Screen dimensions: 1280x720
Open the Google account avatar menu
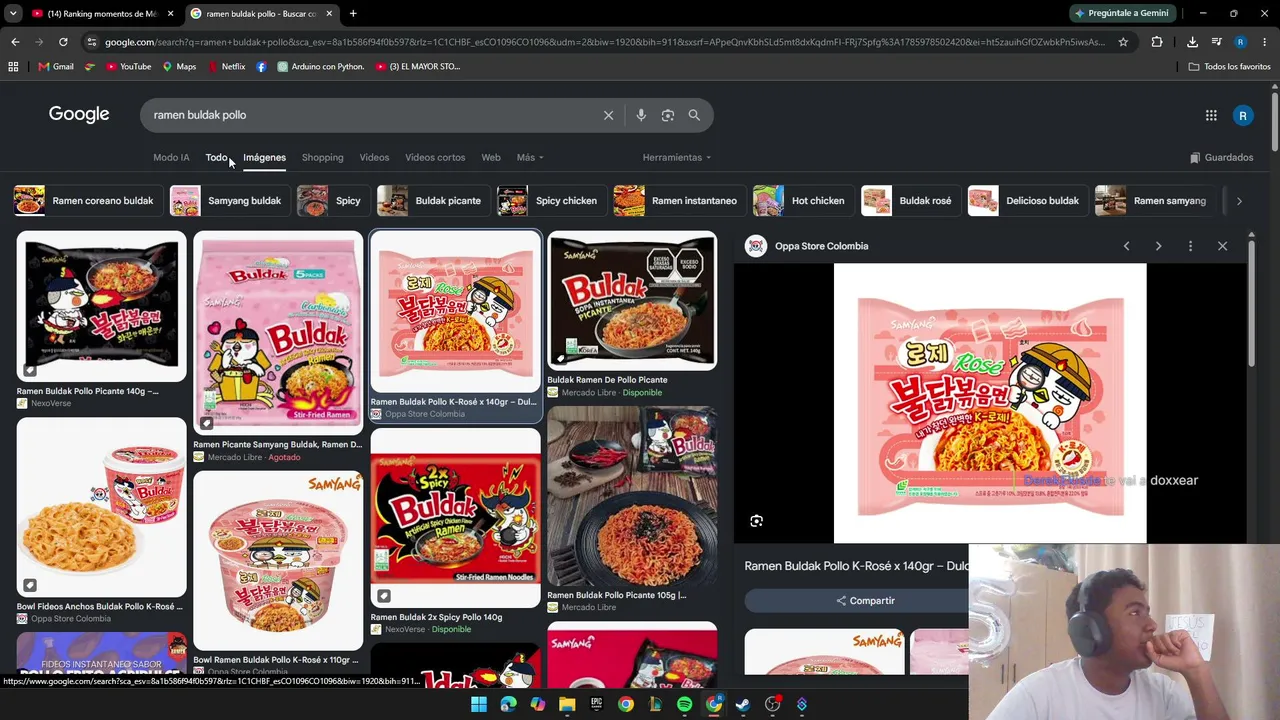click(x=1243, y=115)
